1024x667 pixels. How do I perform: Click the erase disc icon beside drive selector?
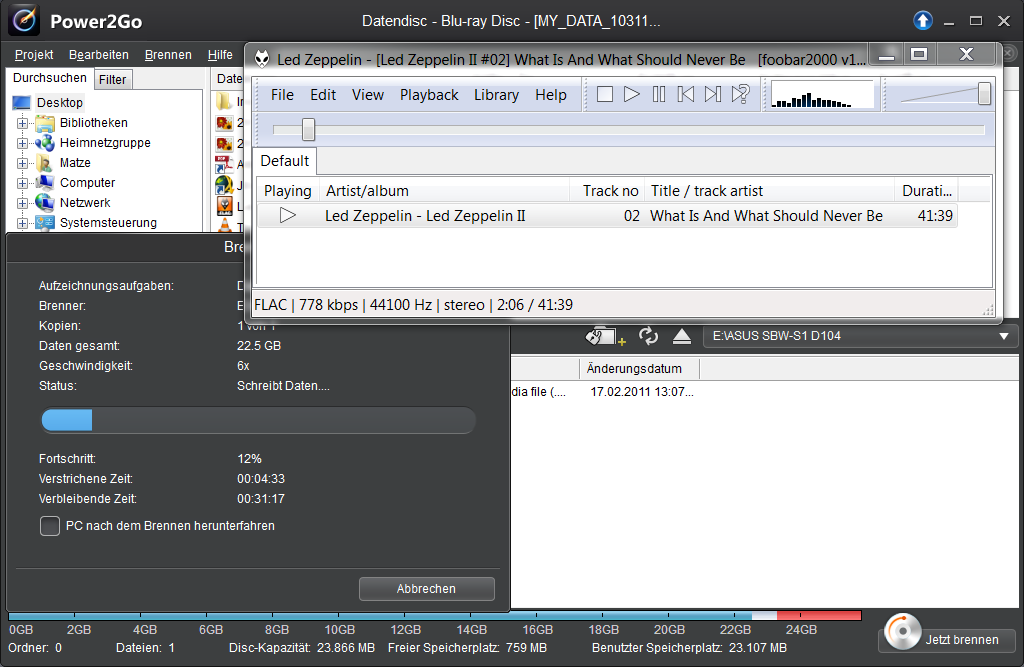[x=605, y=336]
